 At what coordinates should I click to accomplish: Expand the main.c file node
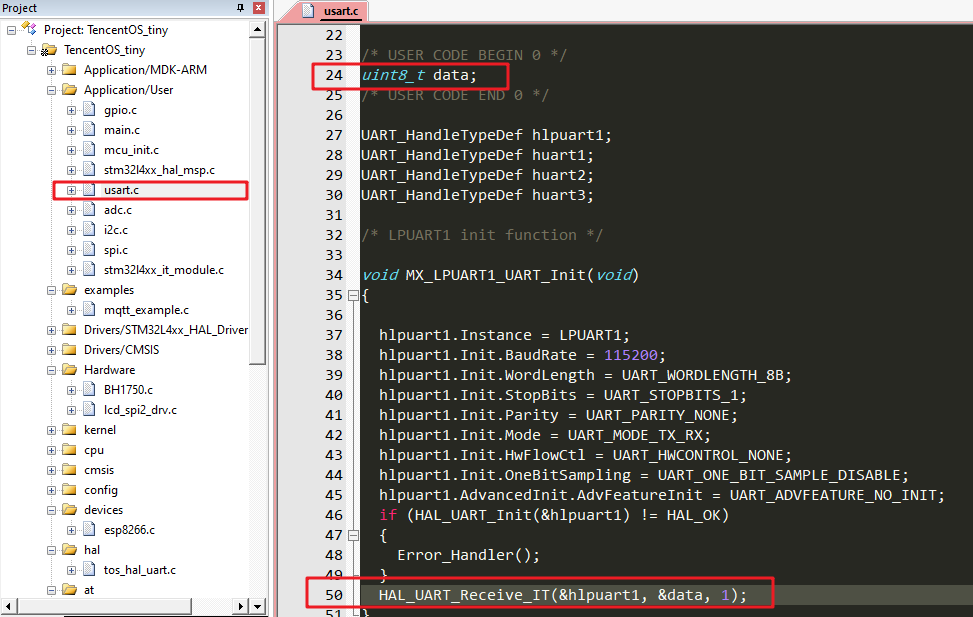[x=71, y=130]
